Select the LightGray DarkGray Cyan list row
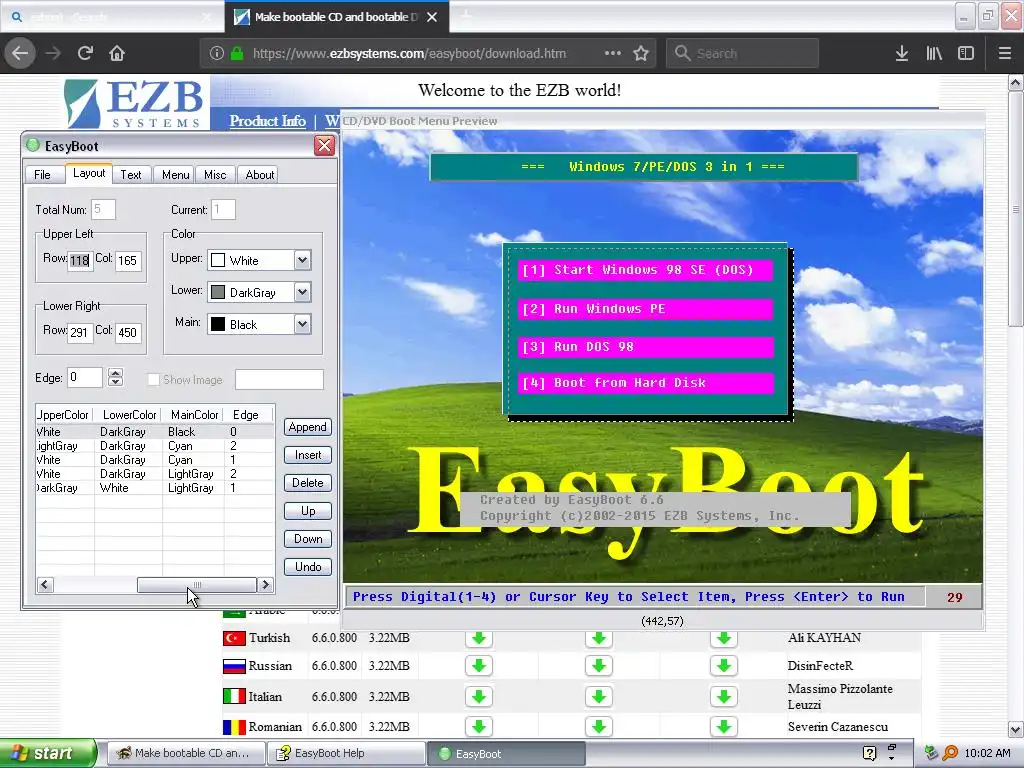Image resolution: width=1024 pixels, height=768 pixels. [155, 446]
